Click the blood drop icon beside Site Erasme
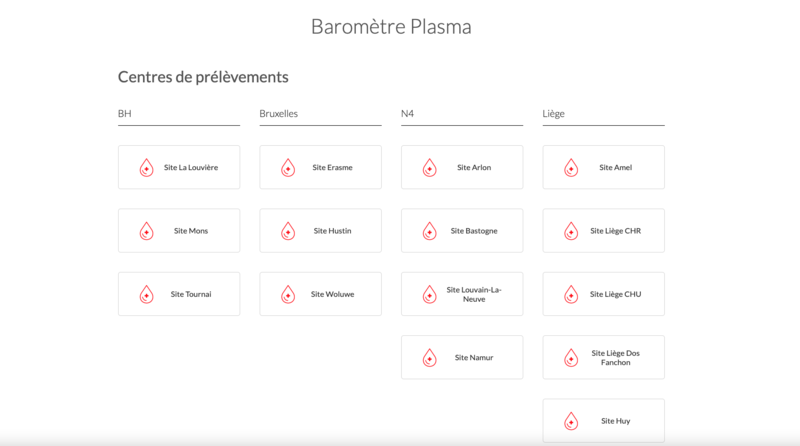The image size is (800, 446). (x=288, y=167)
